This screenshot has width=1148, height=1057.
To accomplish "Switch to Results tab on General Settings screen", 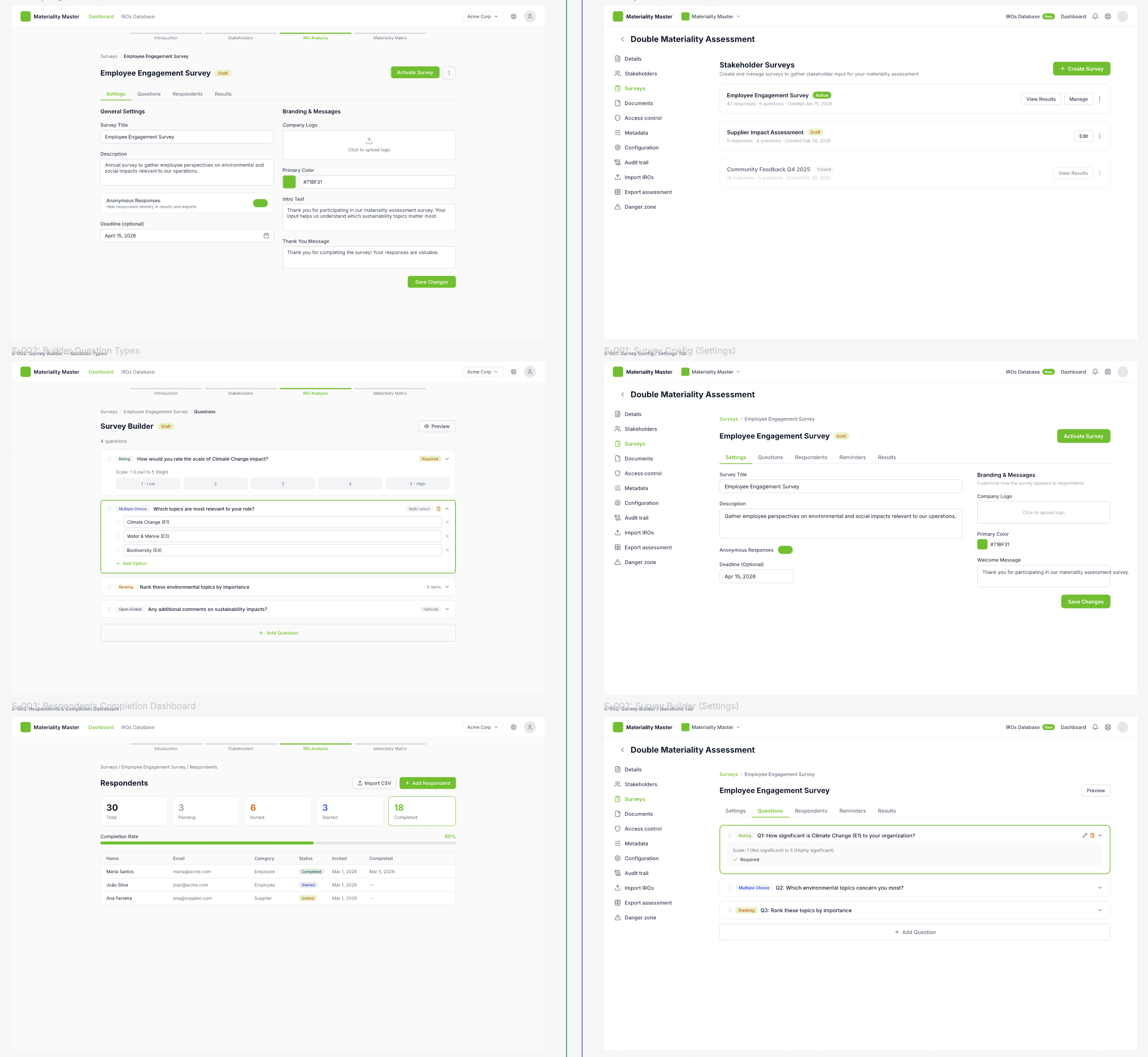I will pyautogui.click(x=223, y=94).
